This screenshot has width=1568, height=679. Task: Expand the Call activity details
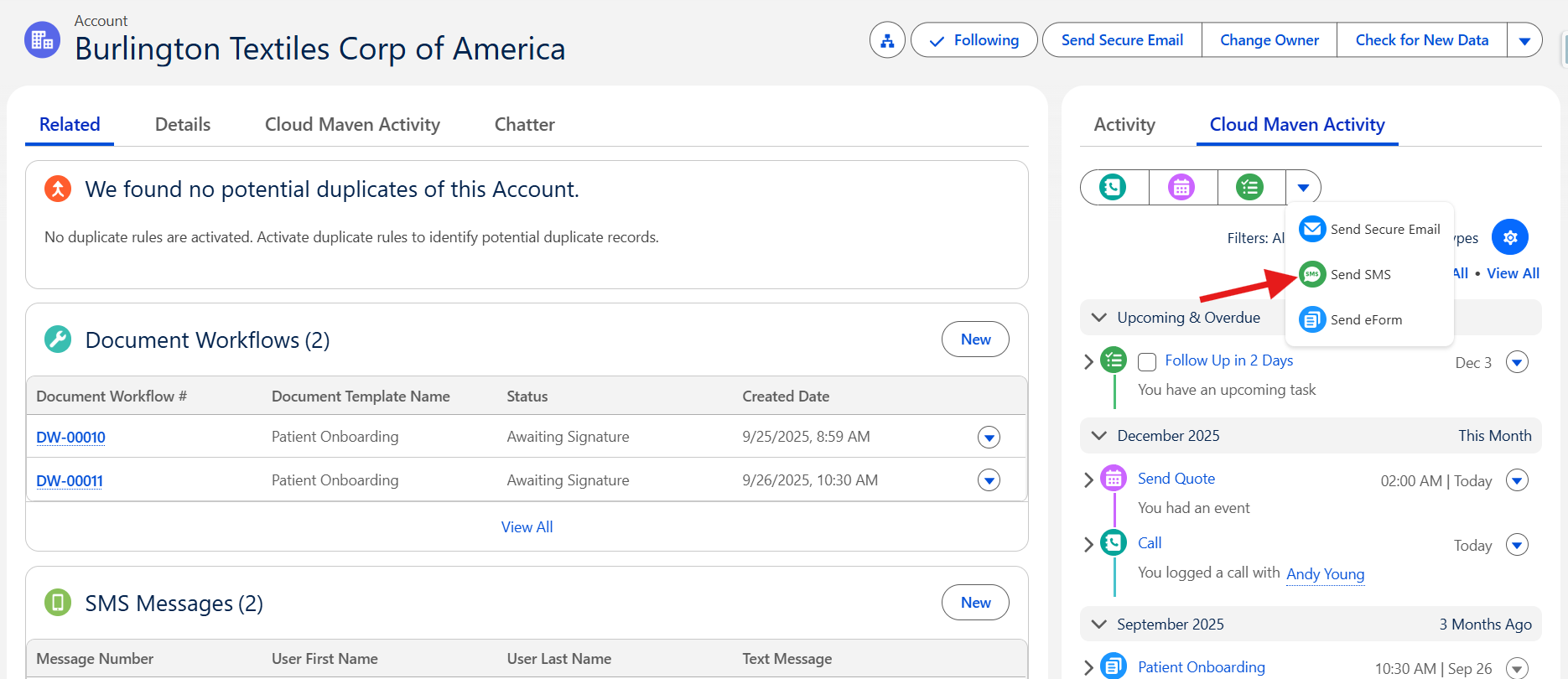pyautogui.click(x=1088, y=544)
